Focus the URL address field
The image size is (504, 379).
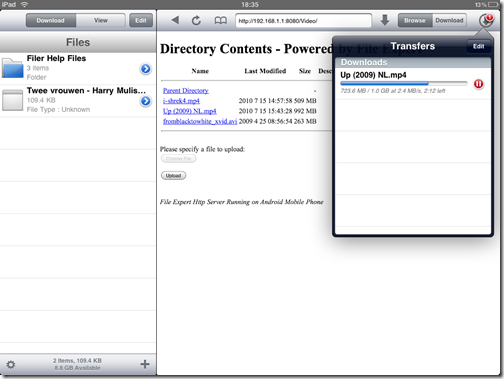[x=303, y=21]
